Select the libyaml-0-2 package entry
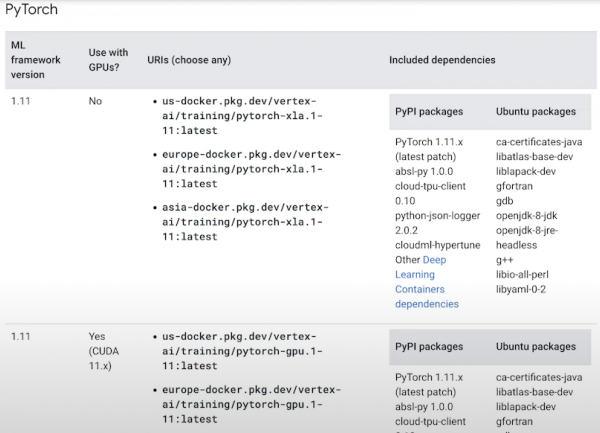600x433 pixels. tap(521, 290)
